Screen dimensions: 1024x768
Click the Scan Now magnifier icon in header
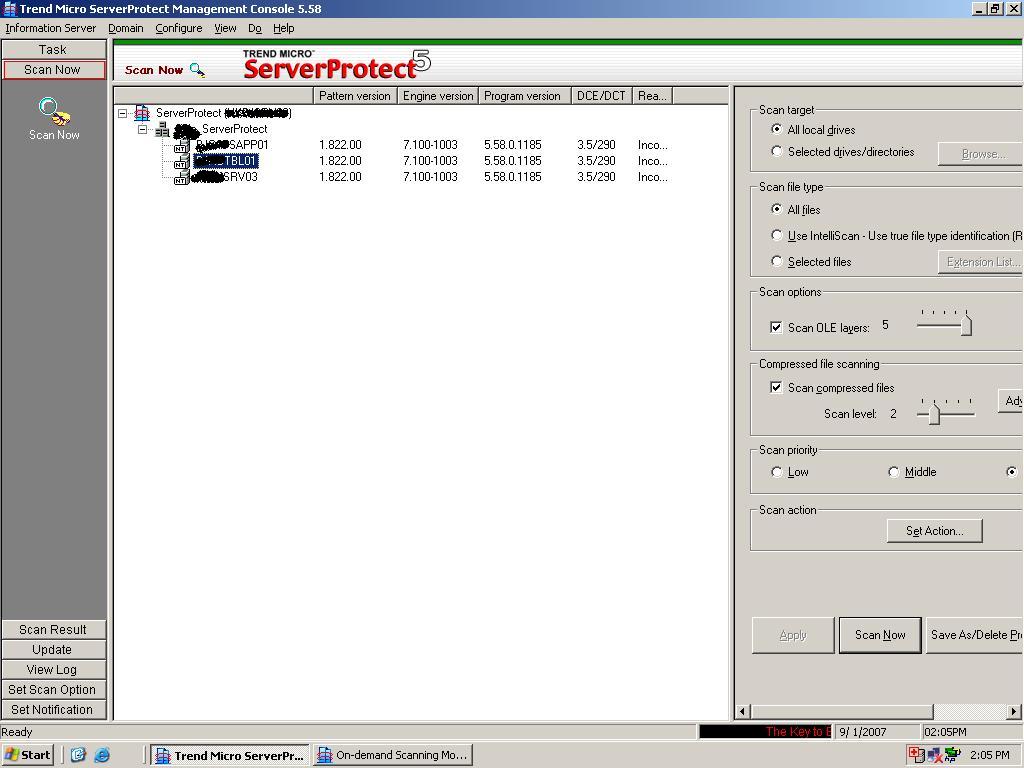[x=196, y=70]
